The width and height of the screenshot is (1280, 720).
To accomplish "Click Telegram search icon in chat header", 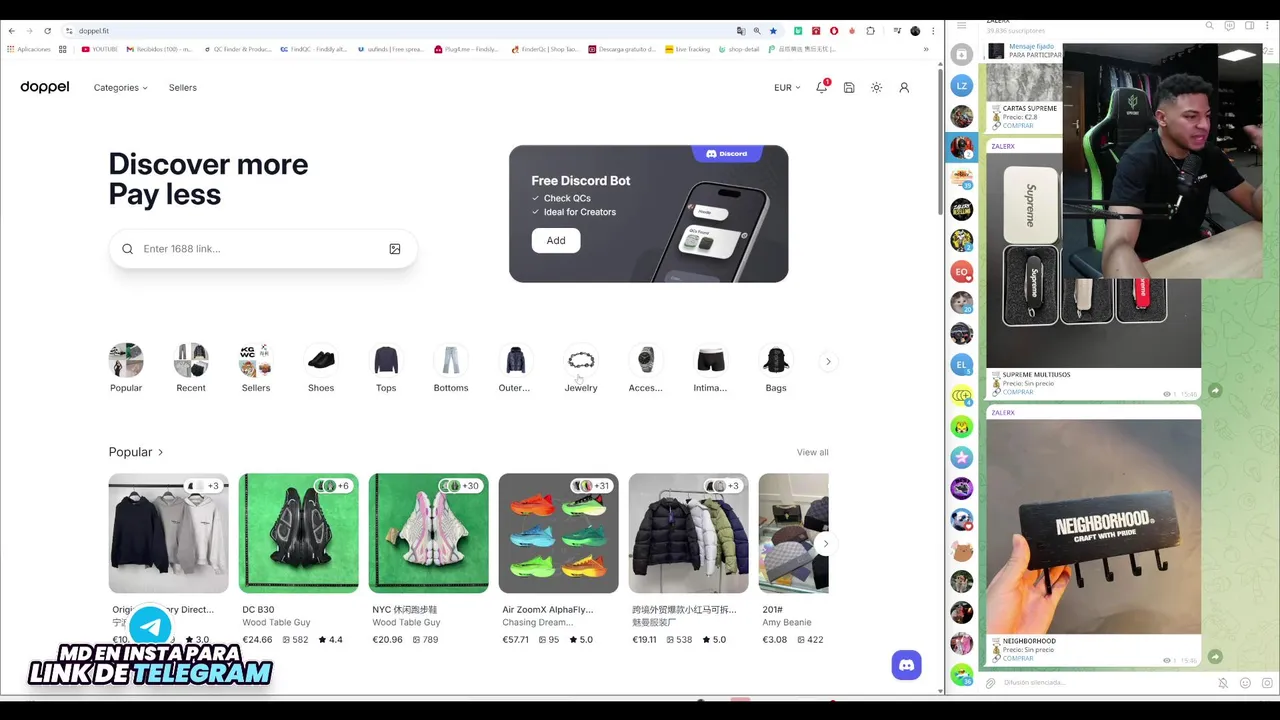I will (1209, 25).
